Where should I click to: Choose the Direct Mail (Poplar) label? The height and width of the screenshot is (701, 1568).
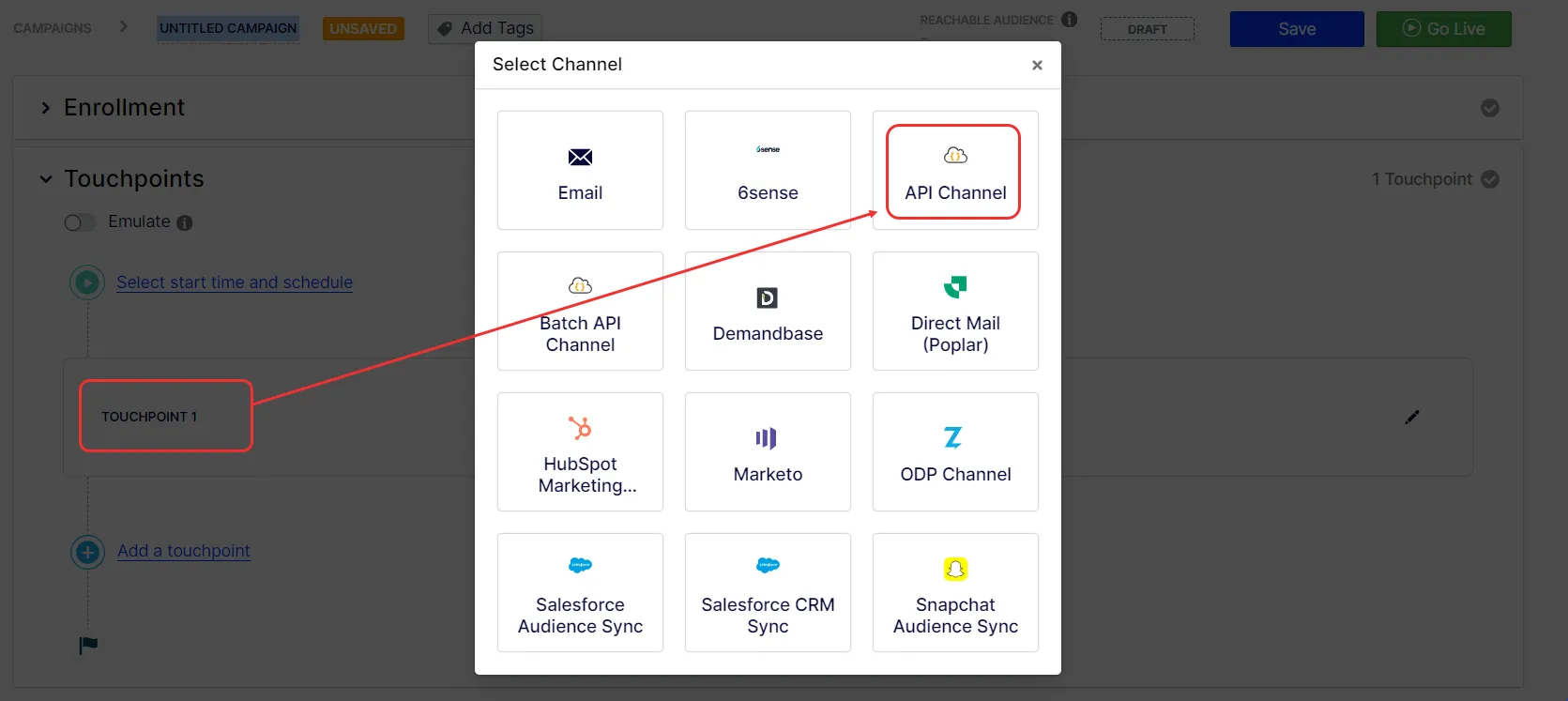[x=955, y=334]
